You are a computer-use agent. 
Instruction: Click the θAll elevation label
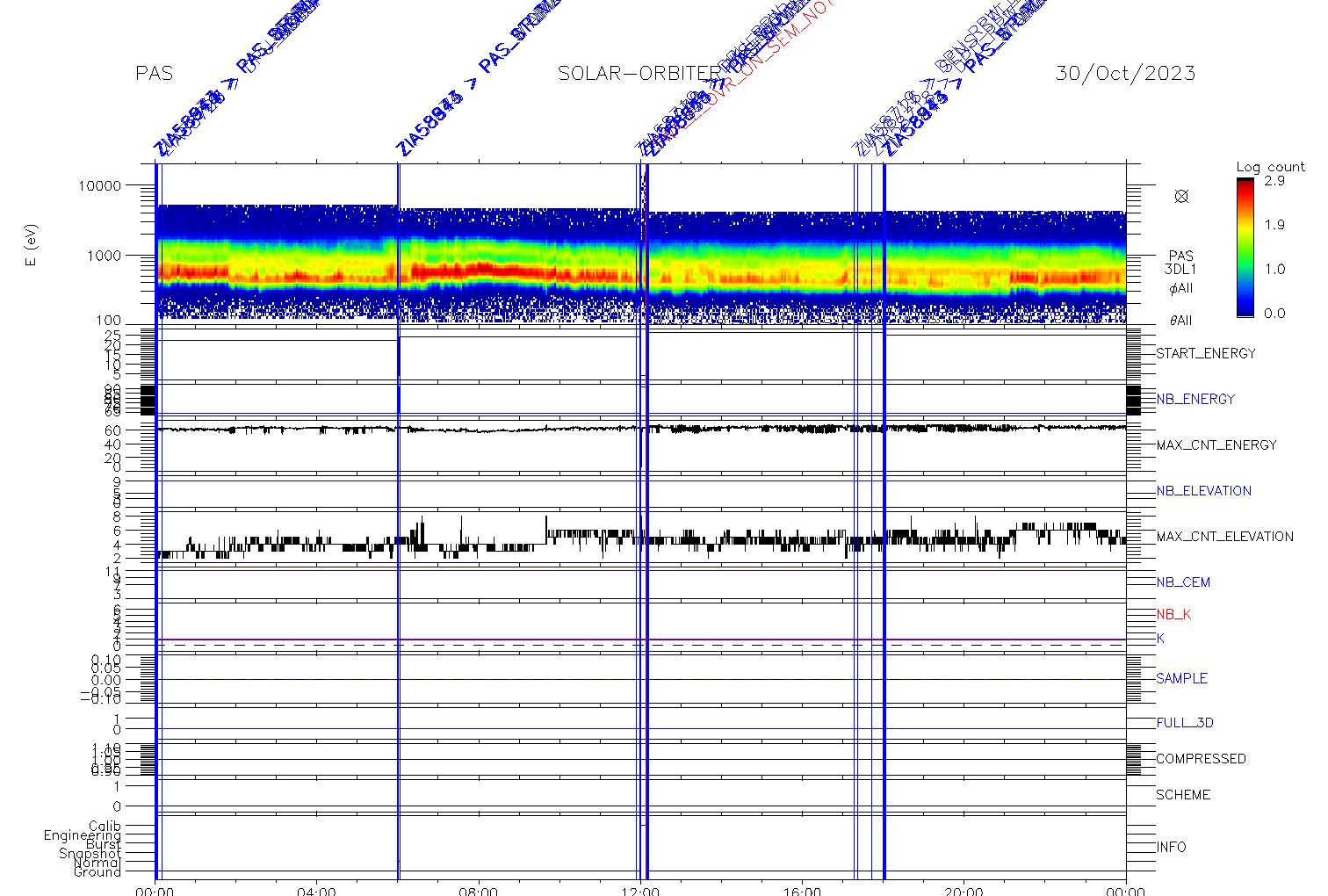[x=1181, y=321]
